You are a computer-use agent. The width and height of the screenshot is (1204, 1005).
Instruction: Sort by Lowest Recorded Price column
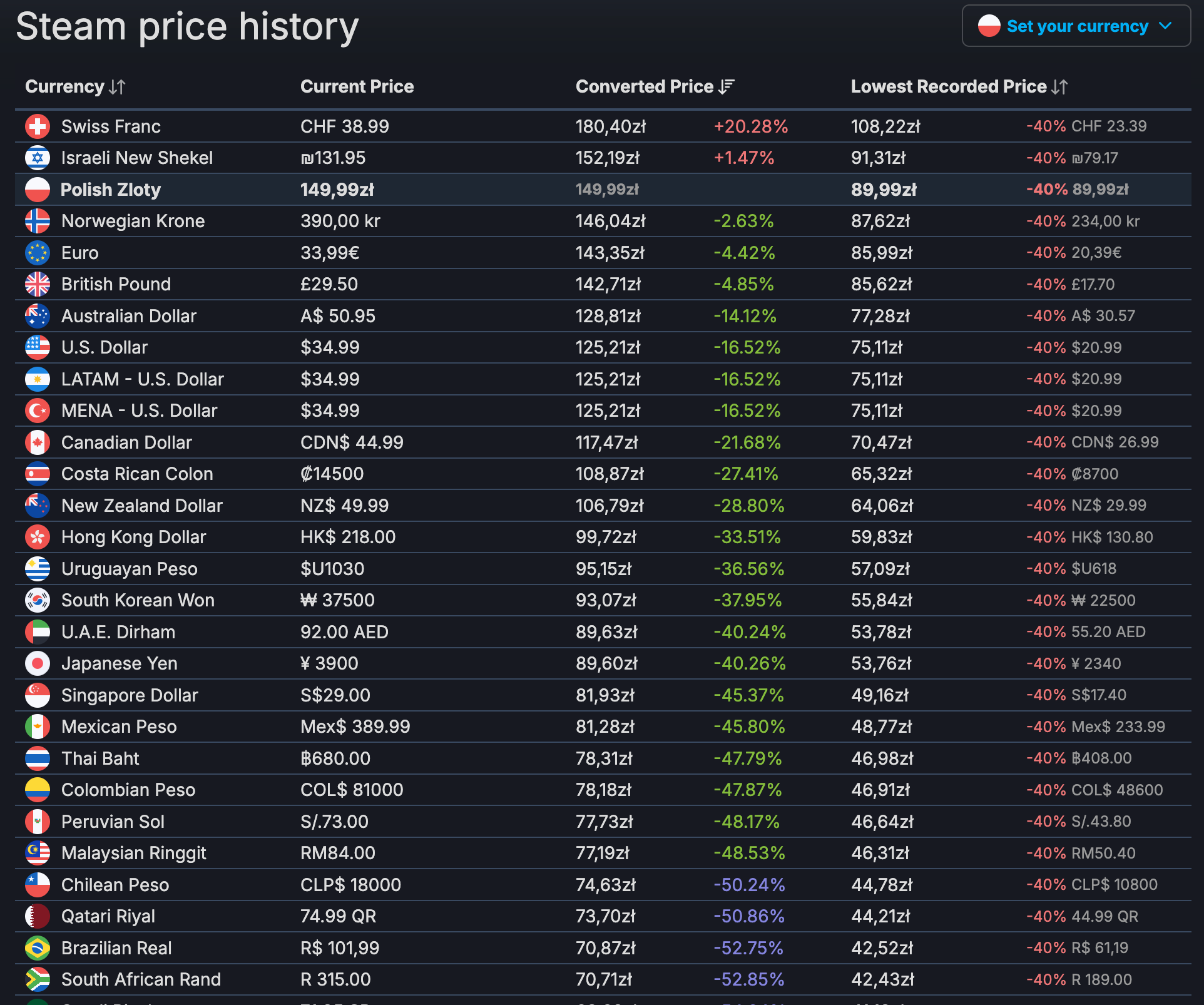[x=959, y=86]
